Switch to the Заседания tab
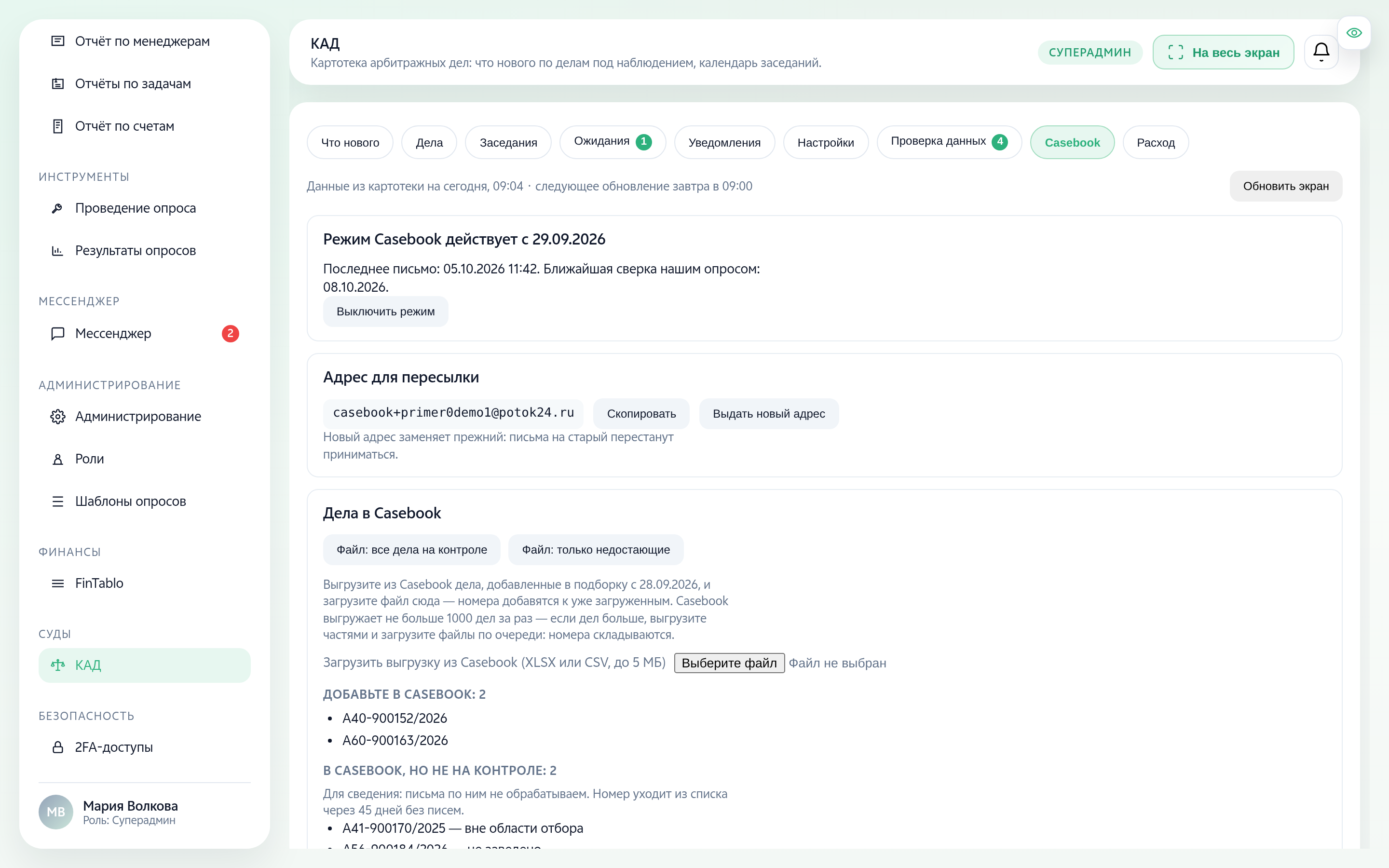The image size is (1389, 868). (x=508, y=142)
